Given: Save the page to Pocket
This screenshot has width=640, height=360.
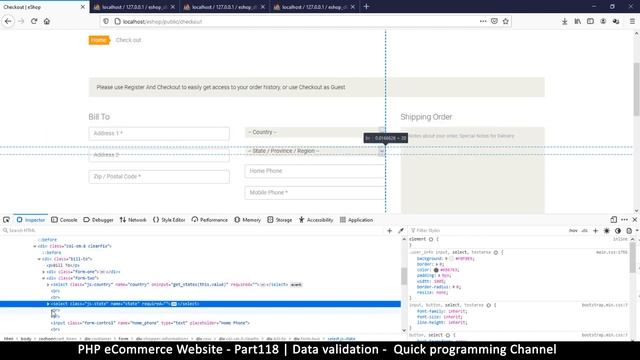Looking at the screenshot, I should [x=494, y=21].
